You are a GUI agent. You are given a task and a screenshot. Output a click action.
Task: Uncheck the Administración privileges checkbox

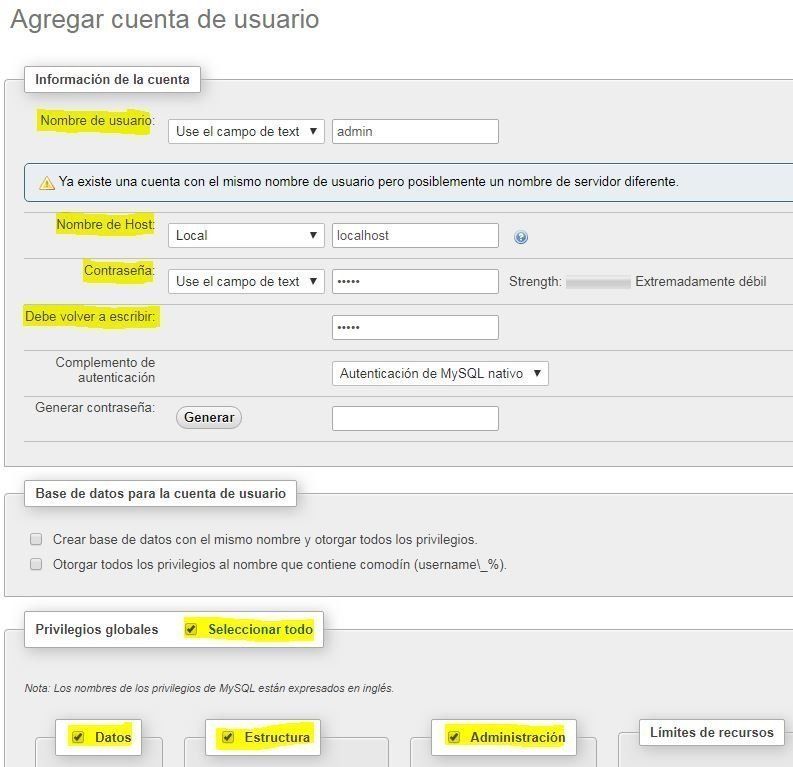pos(454,737)
